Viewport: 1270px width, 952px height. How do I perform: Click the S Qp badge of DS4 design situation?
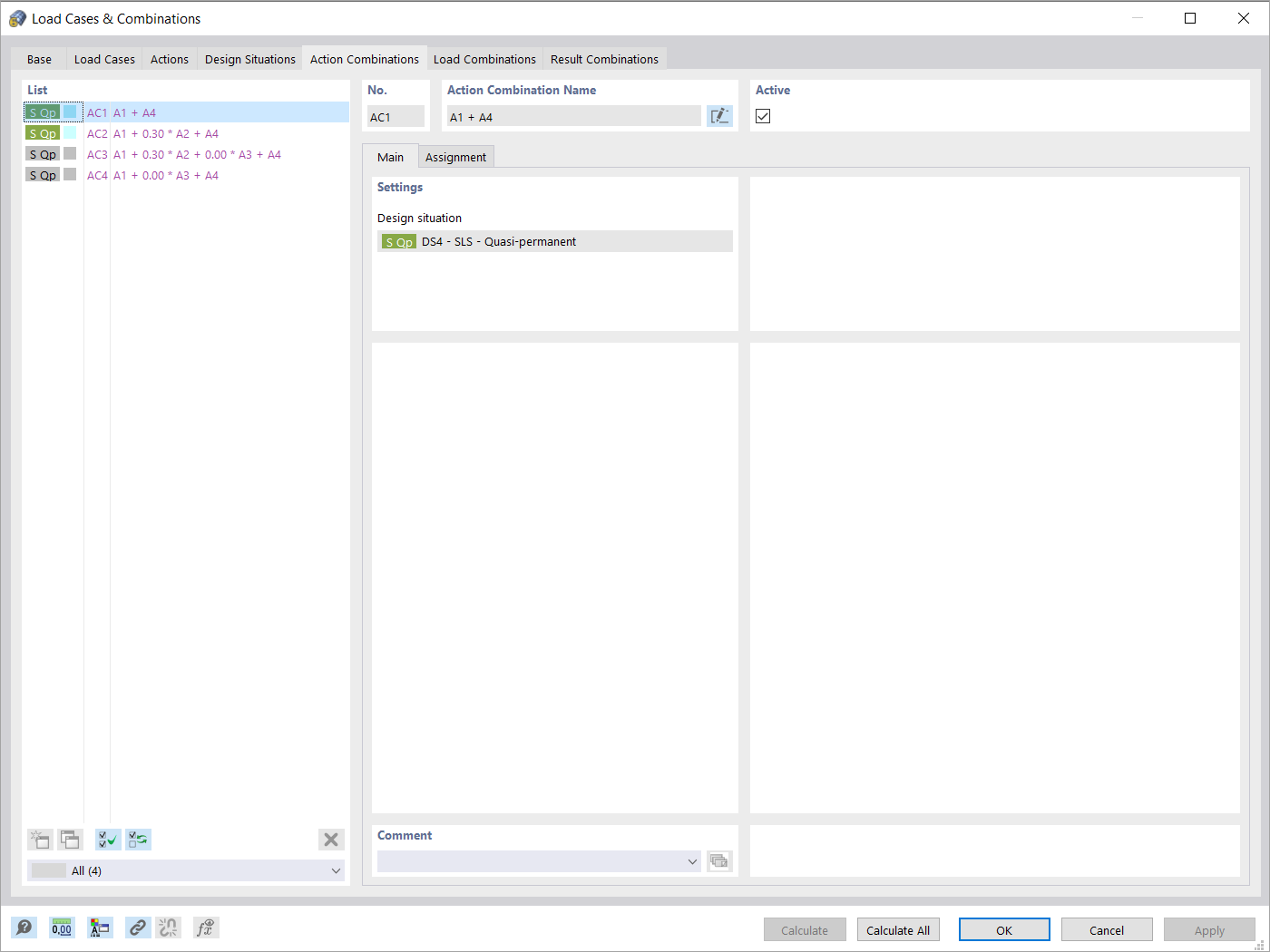coord(399,242)
